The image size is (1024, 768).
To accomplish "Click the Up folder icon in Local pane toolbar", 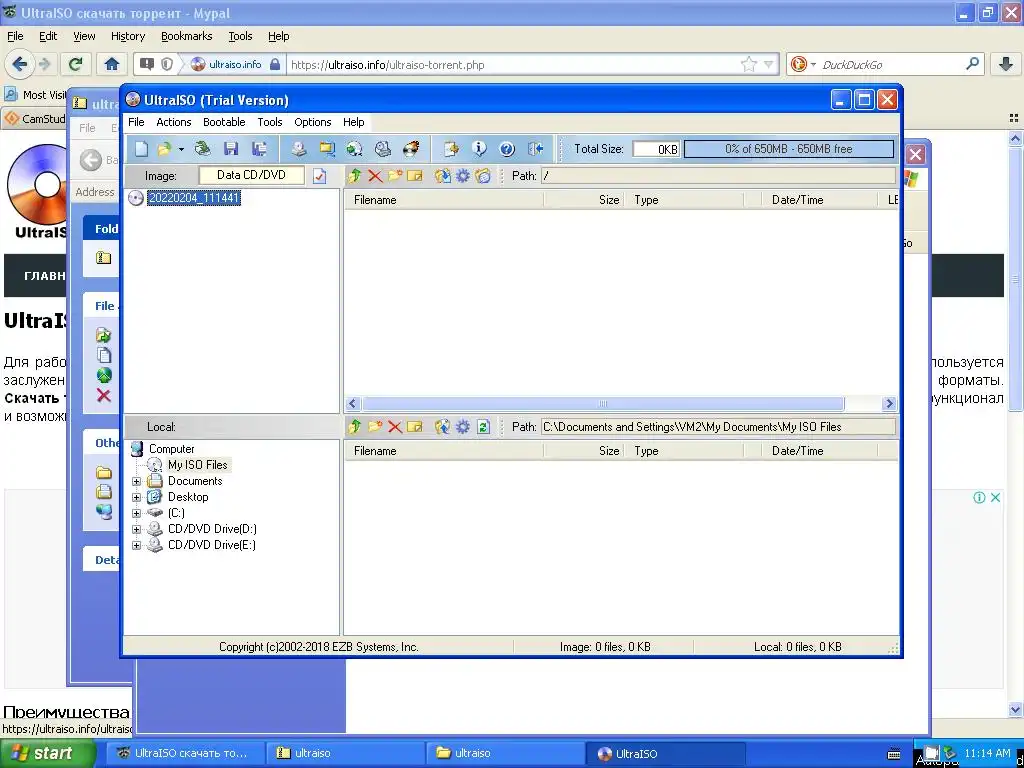I will point(355,426).
